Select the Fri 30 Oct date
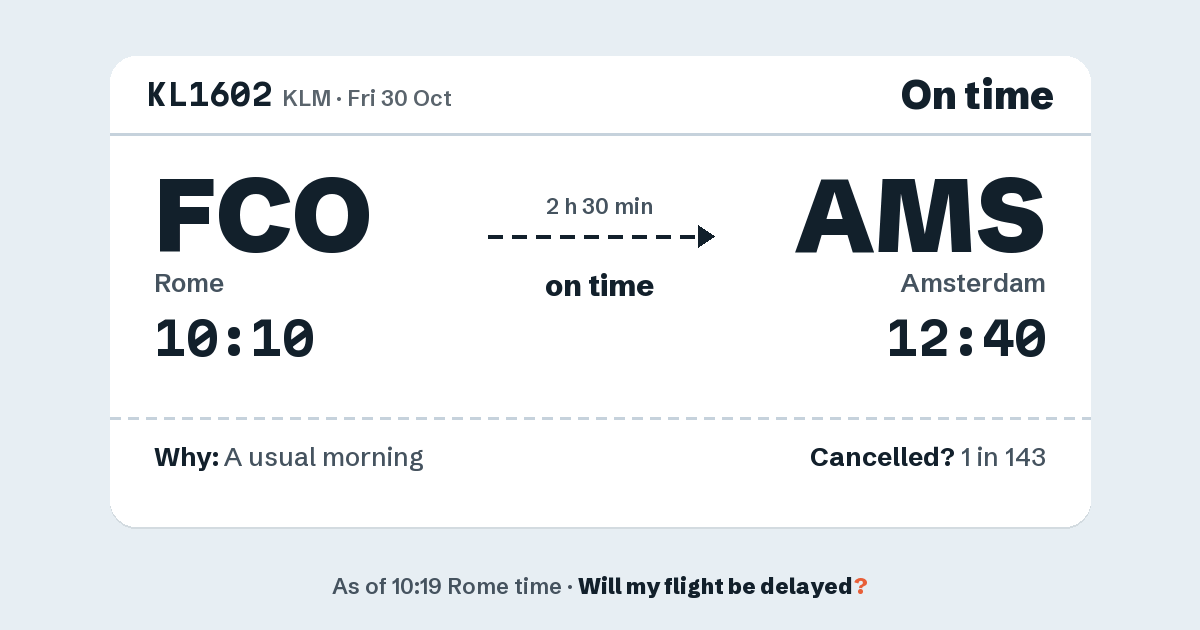1200x630 pixels. [x=399, y=98]
